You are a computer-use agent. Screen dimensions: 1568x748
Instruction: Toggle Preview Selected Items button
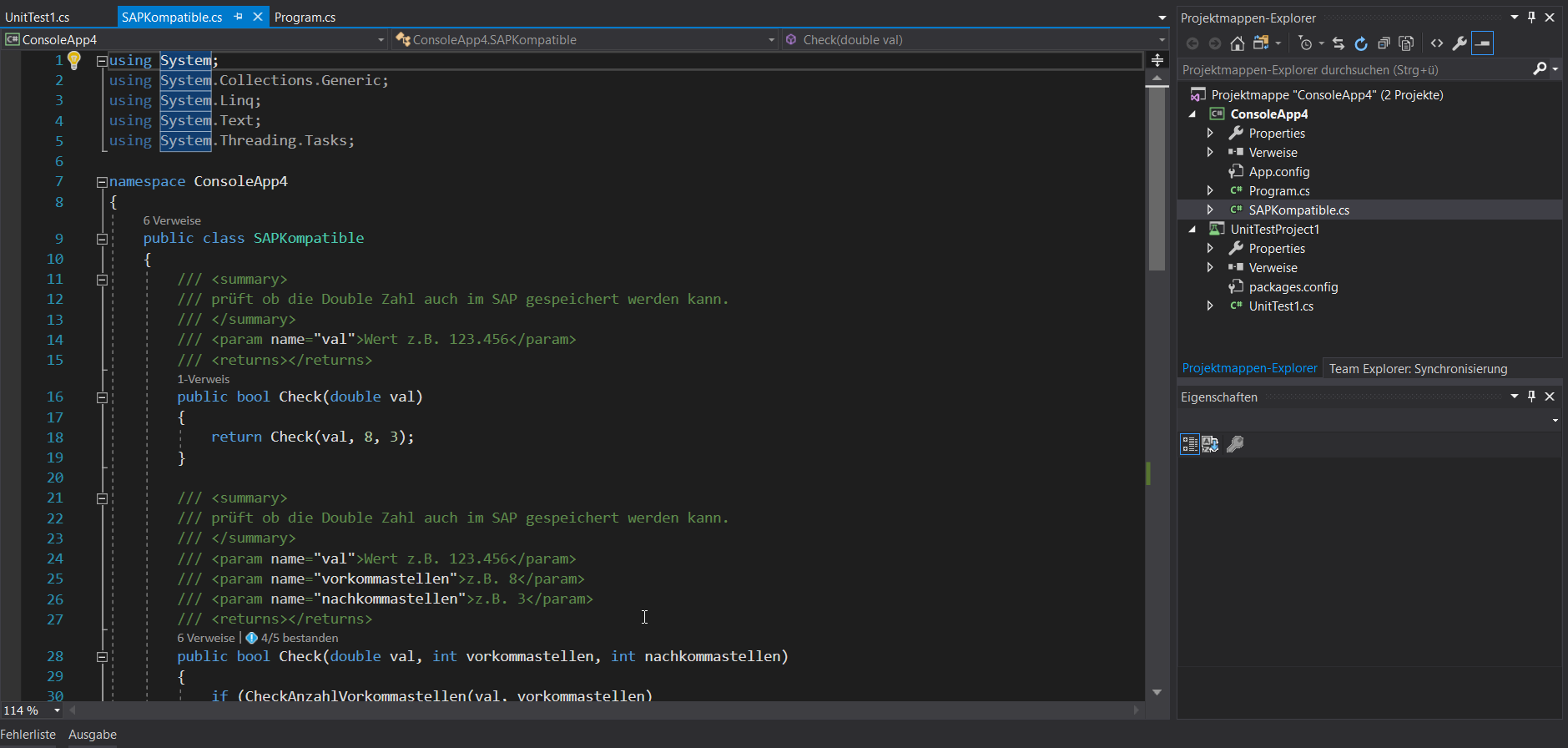click(x=1482, y=43)
